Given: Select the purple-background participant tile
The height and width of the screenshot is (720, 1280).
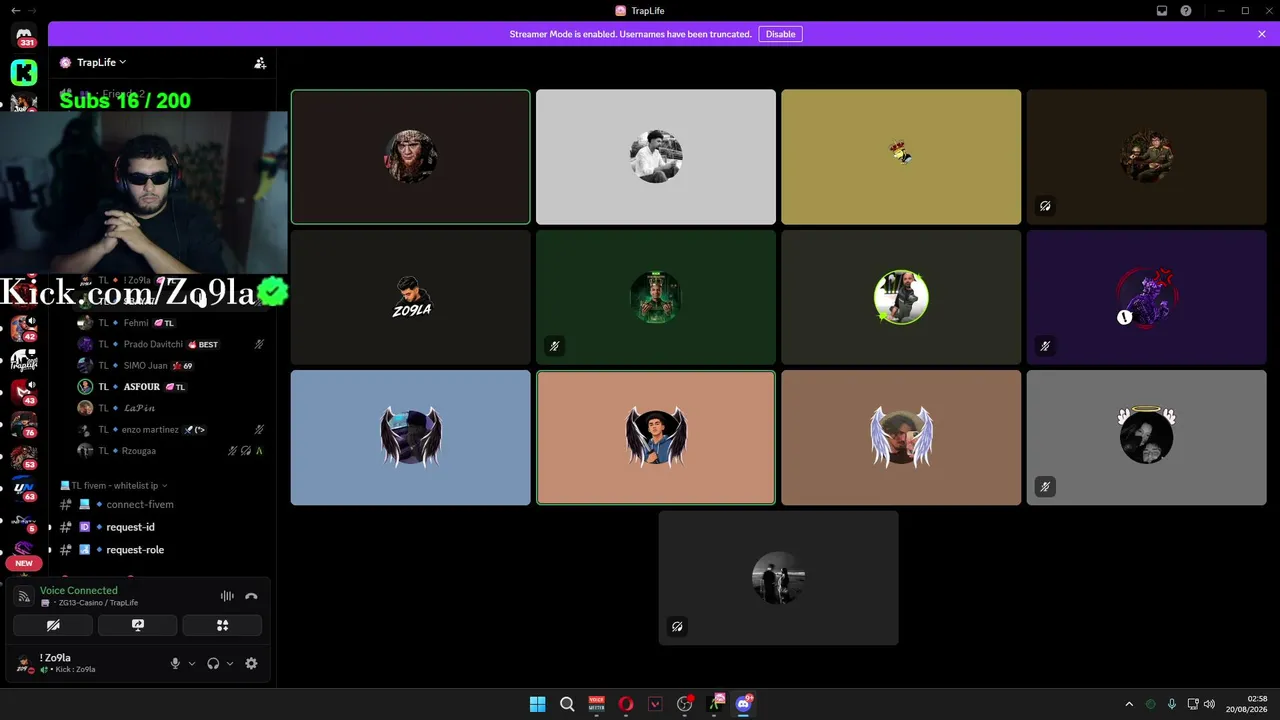Looking at the screenshot, I should pyautogui.click(x=1146, y=298).
